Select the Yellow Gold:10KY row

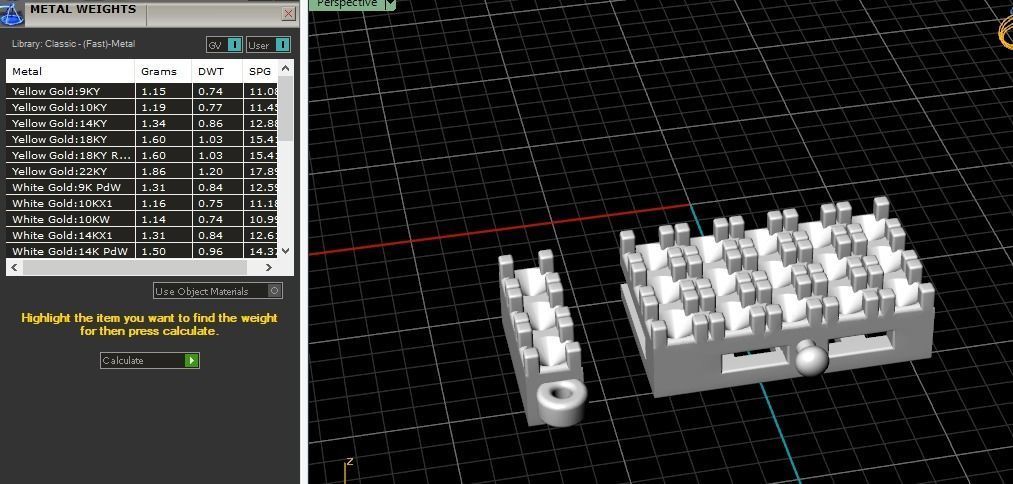[142, 107]
